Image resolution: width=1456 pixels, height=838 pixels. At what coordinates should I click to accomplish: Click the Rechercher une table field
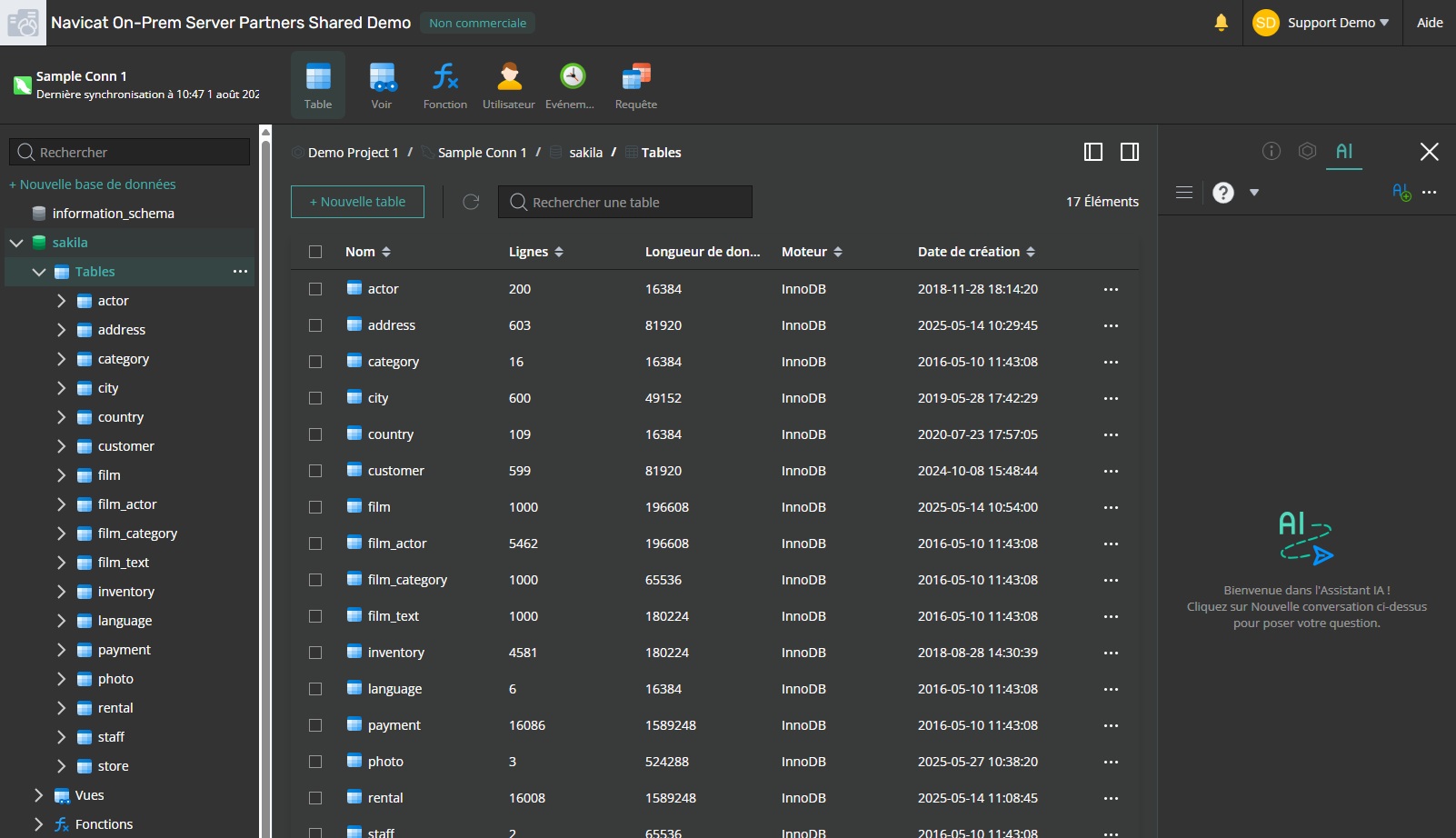[x=625, y=202]
